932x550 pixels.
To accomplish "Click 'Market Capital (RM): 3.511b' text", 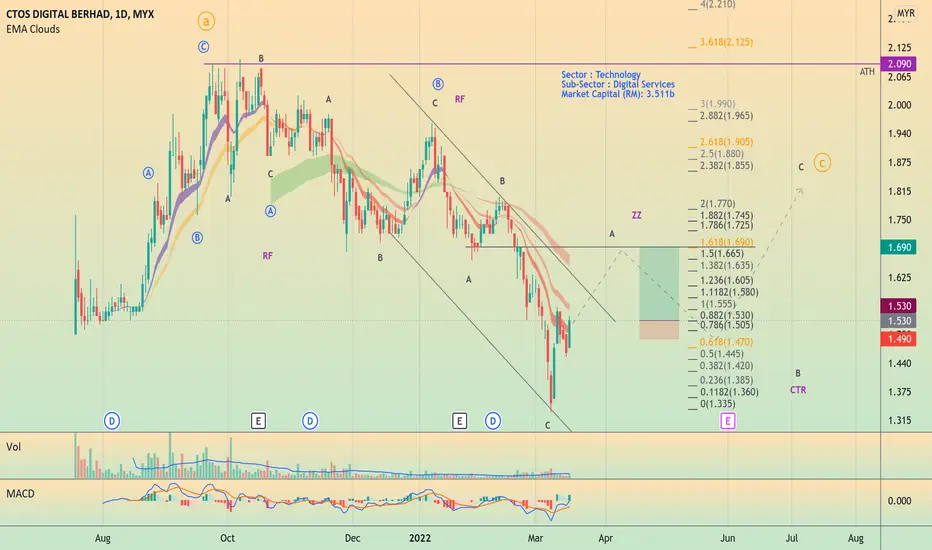I will 618,94.
